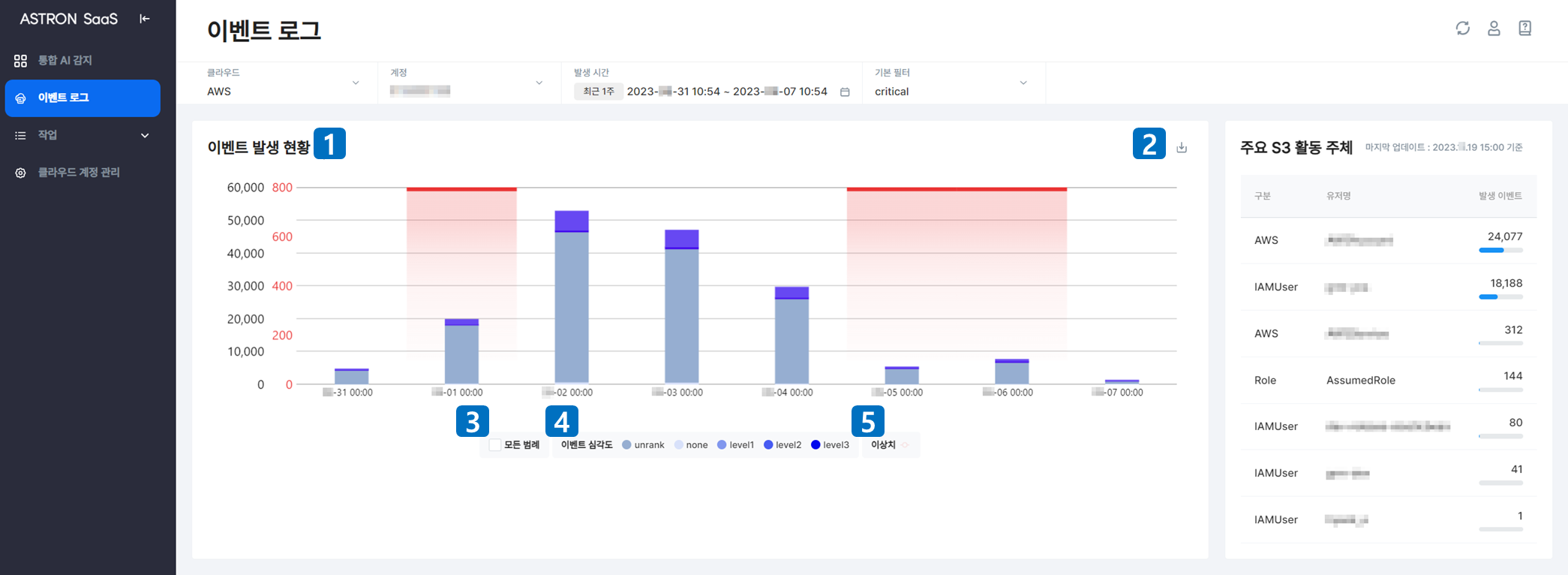Open the calendar date picker icon
Screen dimensions: 1568x575
(x=845, y=92)
